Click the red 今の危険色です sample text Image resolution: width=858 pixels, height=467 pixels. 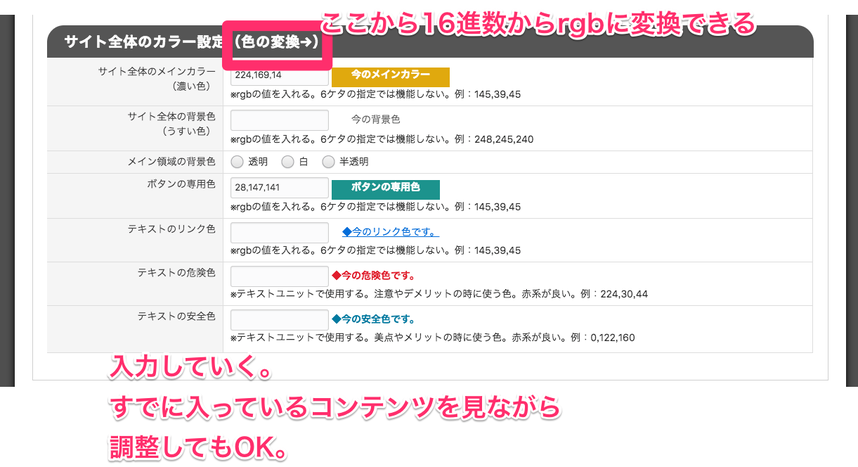pos(373,276)
